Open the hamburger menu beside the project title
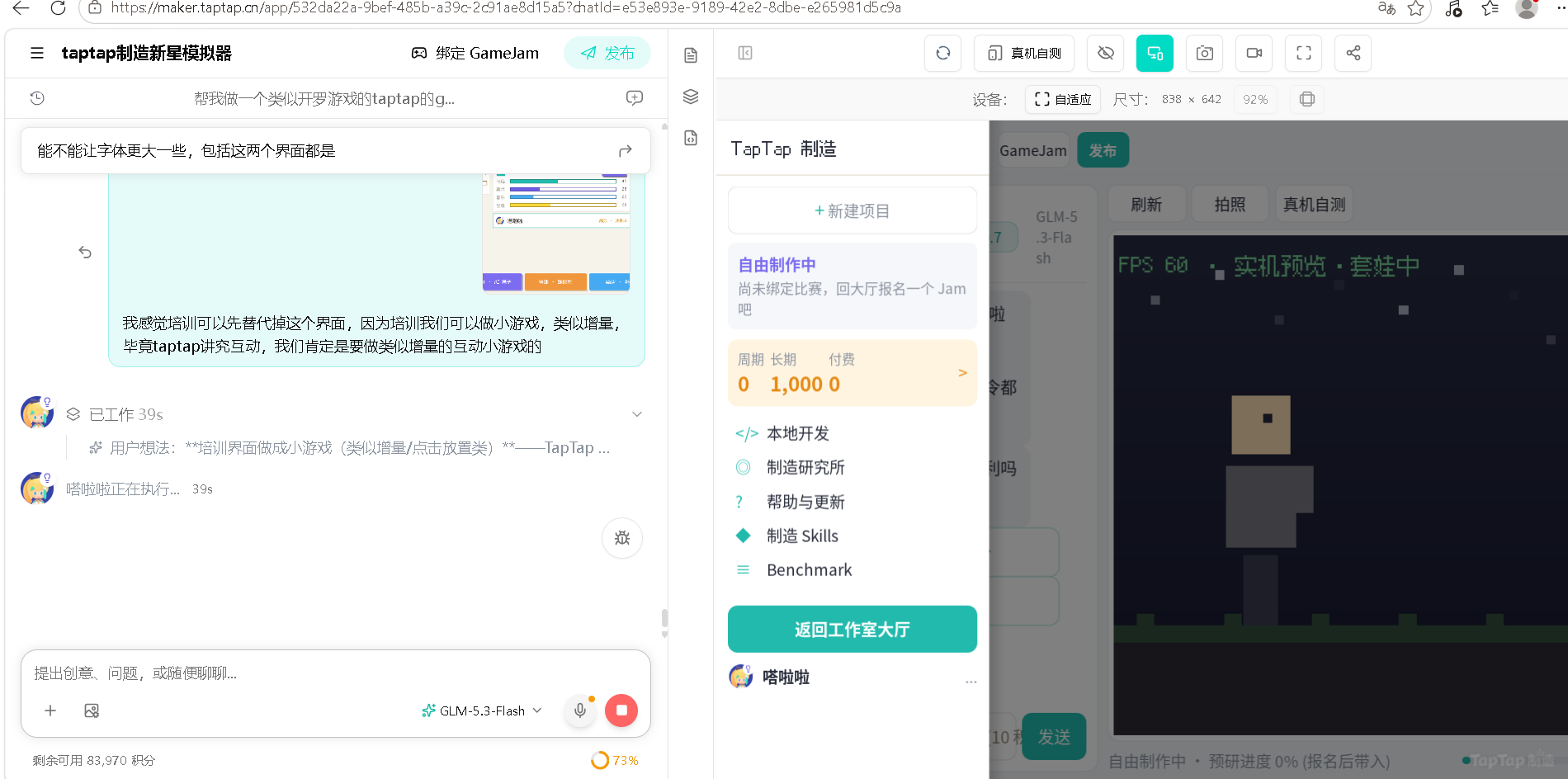Image resolution: width=1568 pixels, height=779 pixels. point(37,53)
